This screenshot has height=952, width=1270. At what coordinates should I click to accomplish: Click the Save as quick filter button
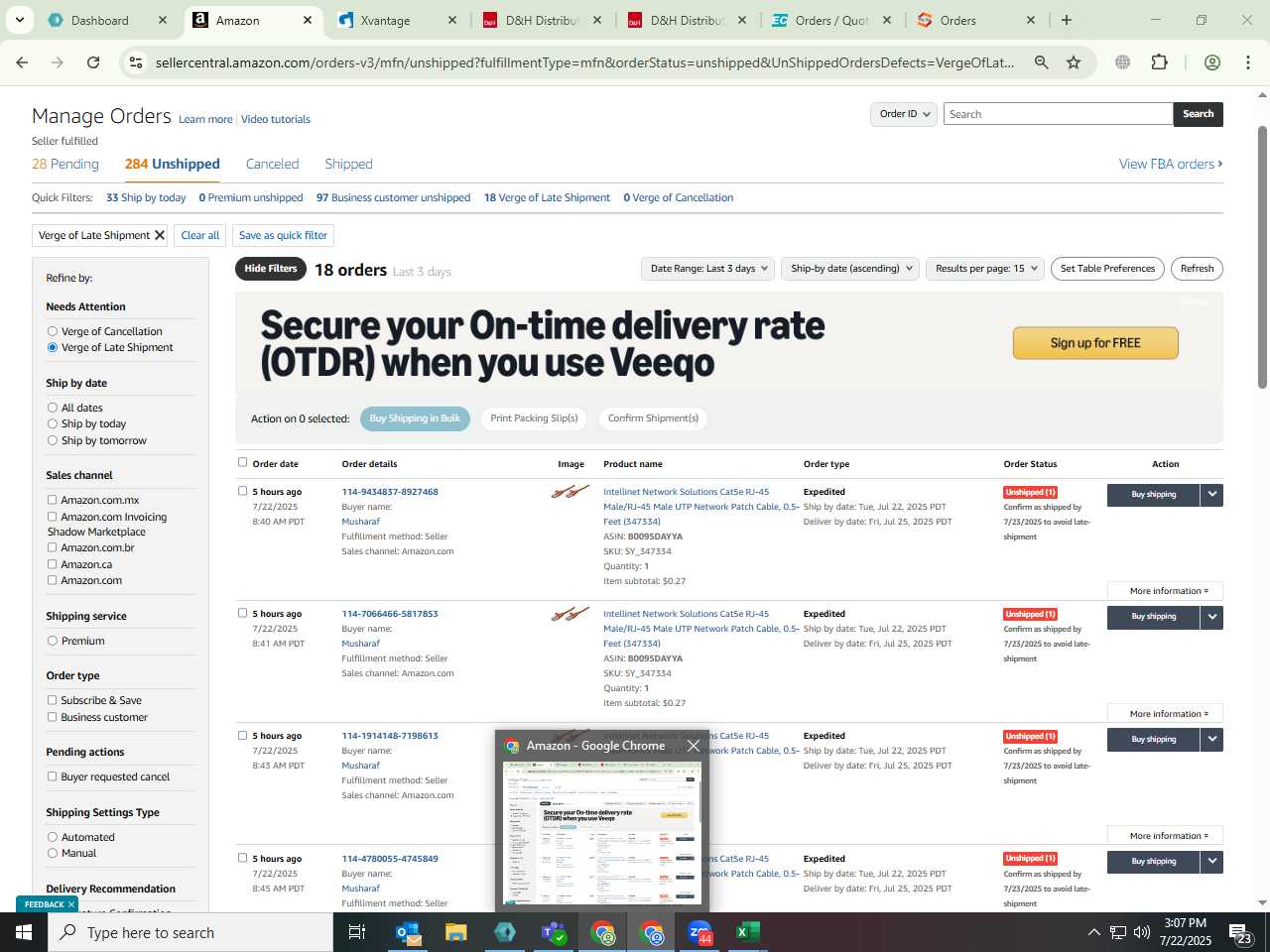pos(283,235)
